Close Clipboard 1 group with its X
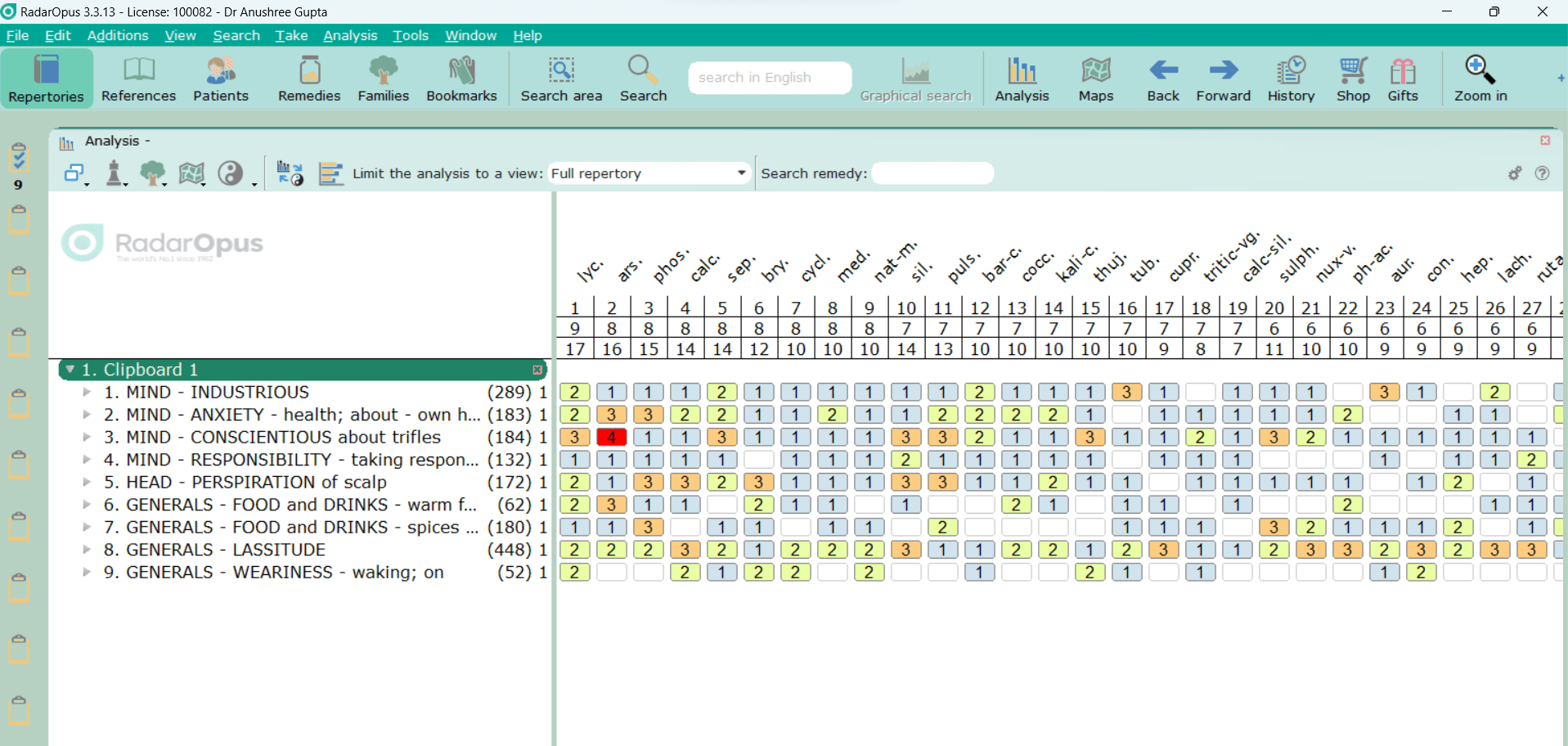Image resolution: width=1568 pixels, height=746 pixels. (537, 370)
